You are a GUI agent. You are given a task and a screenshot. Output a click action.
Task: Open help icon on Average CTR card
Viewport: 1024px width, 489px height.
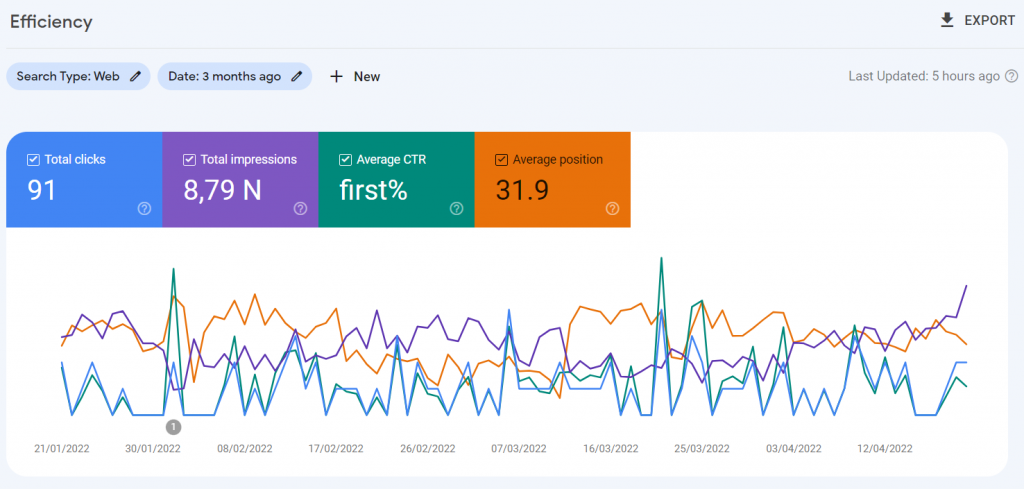click(456, 208)
